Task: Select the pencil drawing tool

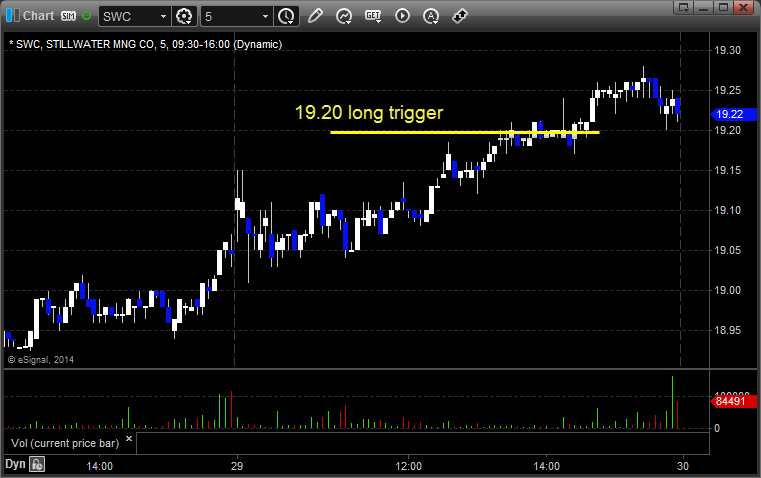Action: [x=315, y=16]
